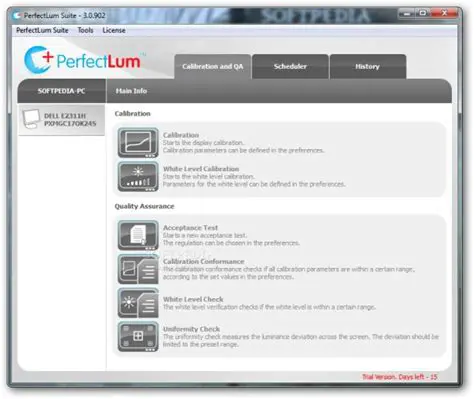
Task: Open the License menu
Action: pos(114,30)
